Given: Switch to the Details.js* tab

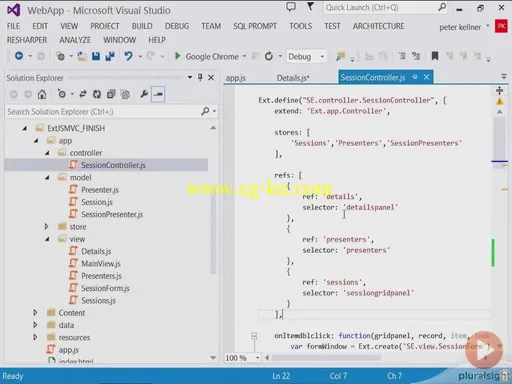Looking at the screenshot, I should coord(293,78).
